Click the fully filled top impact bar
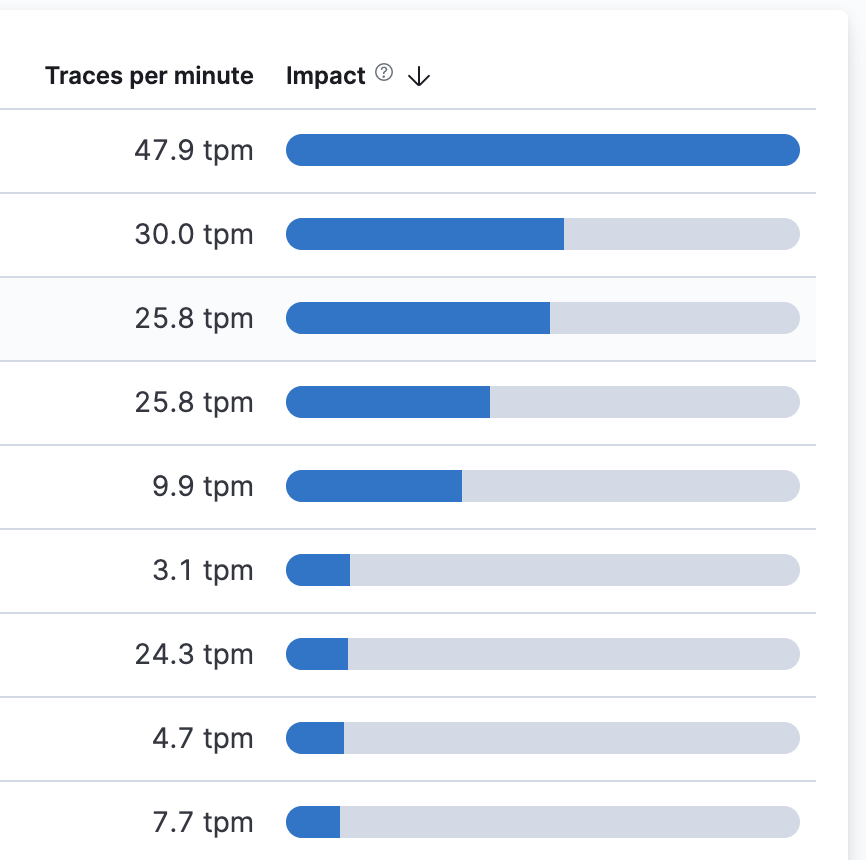 click(x=542, y=150)
